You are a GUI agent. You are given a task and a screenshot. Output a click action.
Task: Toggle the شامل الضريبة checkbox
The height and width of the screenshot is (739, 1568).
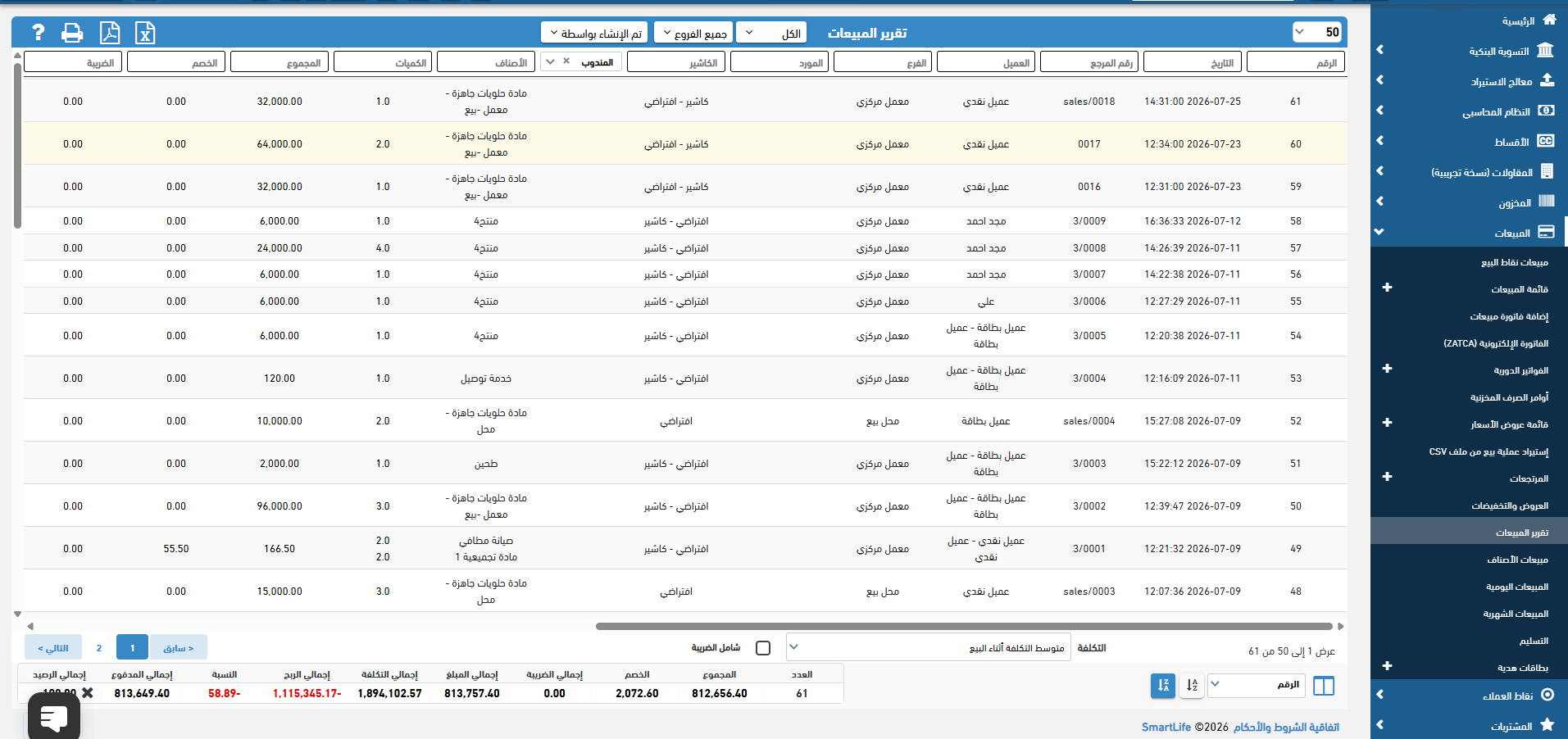coord(763,648)
